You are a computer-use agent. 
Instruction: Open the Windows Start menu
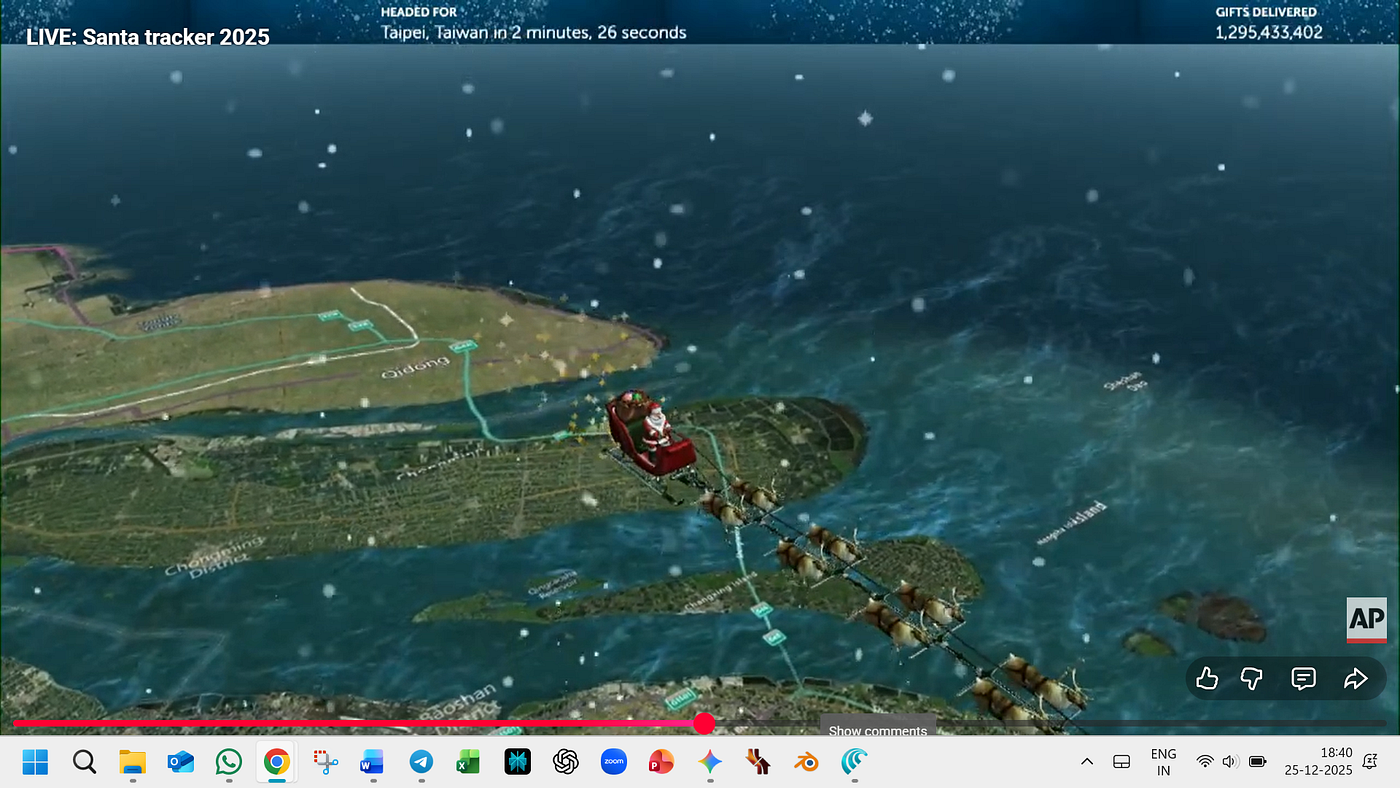pos(35,762)
